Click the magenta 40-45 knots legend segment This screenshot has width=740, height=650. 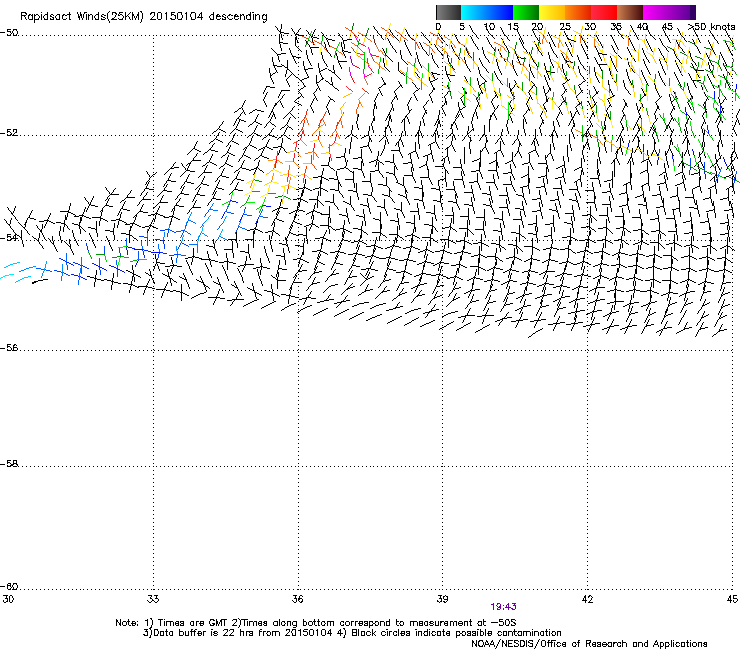click(656, 12)
